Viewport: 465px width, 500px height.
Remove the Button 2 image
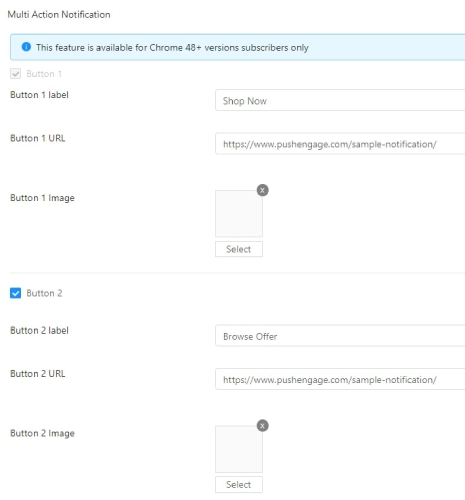[263, 426]
